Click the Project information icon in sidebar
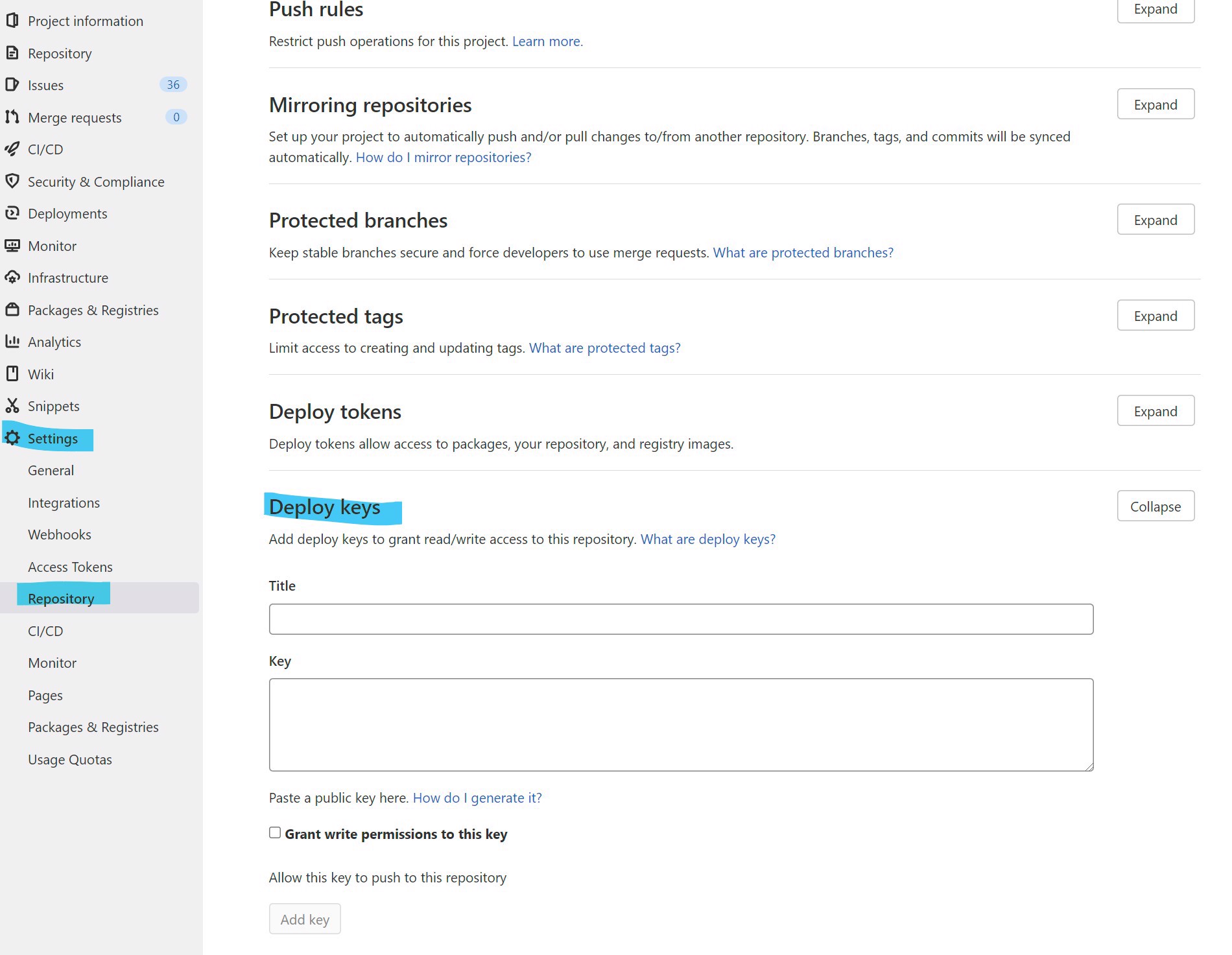The height and width of the screenshot is (955, 1232). pos(12,21)
